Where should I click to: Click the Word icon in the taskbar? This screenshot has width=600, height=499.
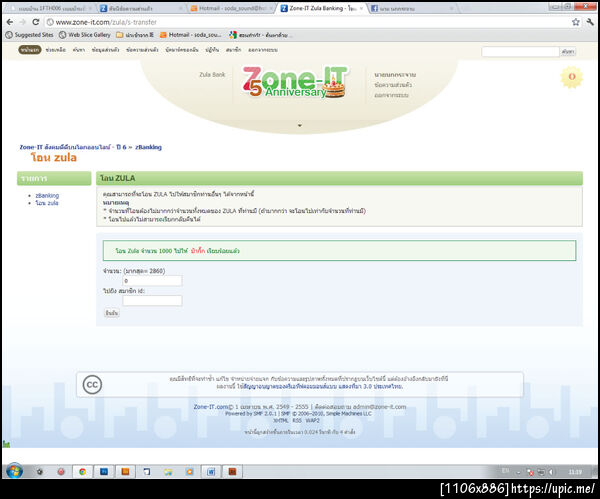[x=211, y=472]
